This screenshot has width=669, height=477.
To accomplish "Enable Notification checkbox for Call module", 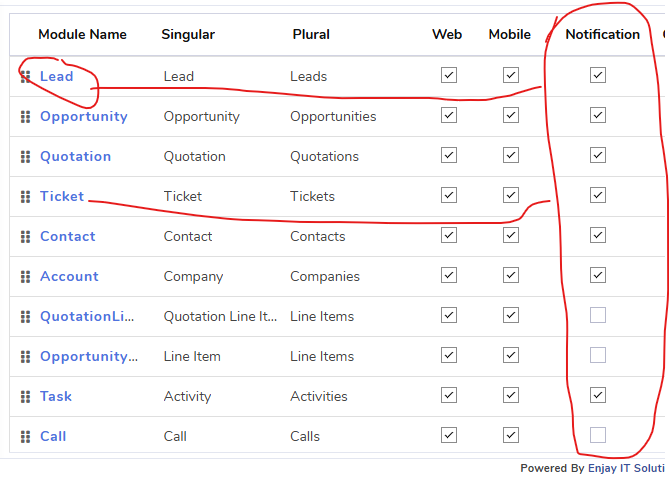I will [x=598, y=435].
